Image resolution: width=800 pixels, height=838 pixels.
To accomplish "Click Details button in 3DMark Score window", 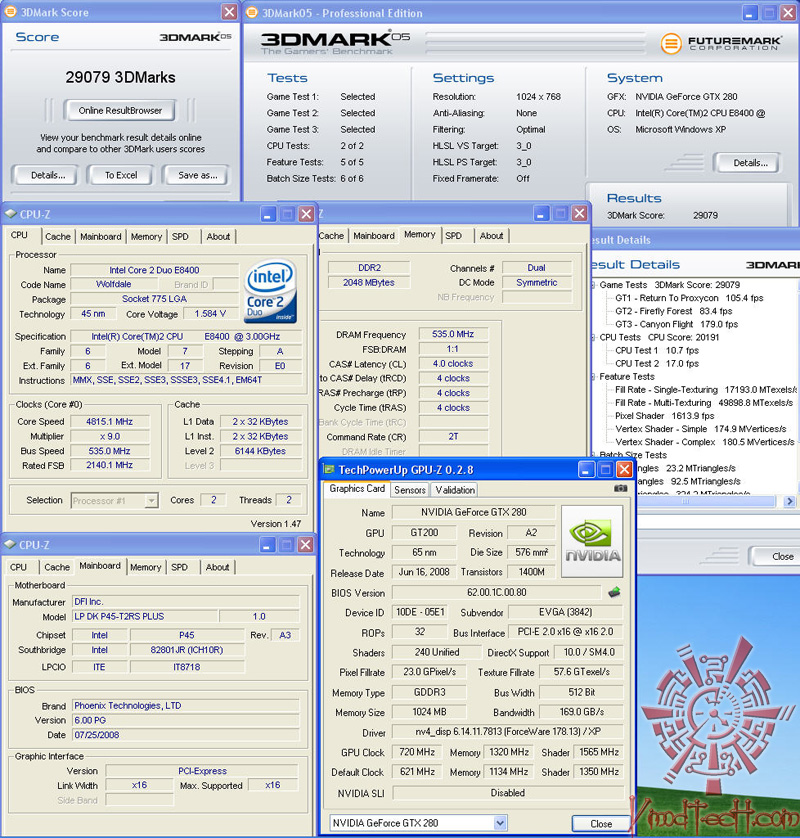I will point(48,175).
